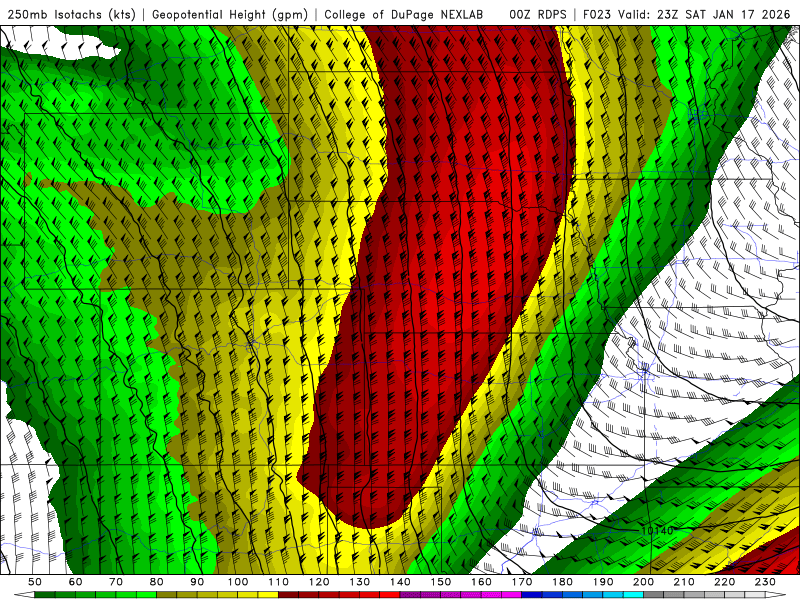Click the 230 kts colorbar label
Viewport: 800px width, 600px height.
click(x=765, y=582)
